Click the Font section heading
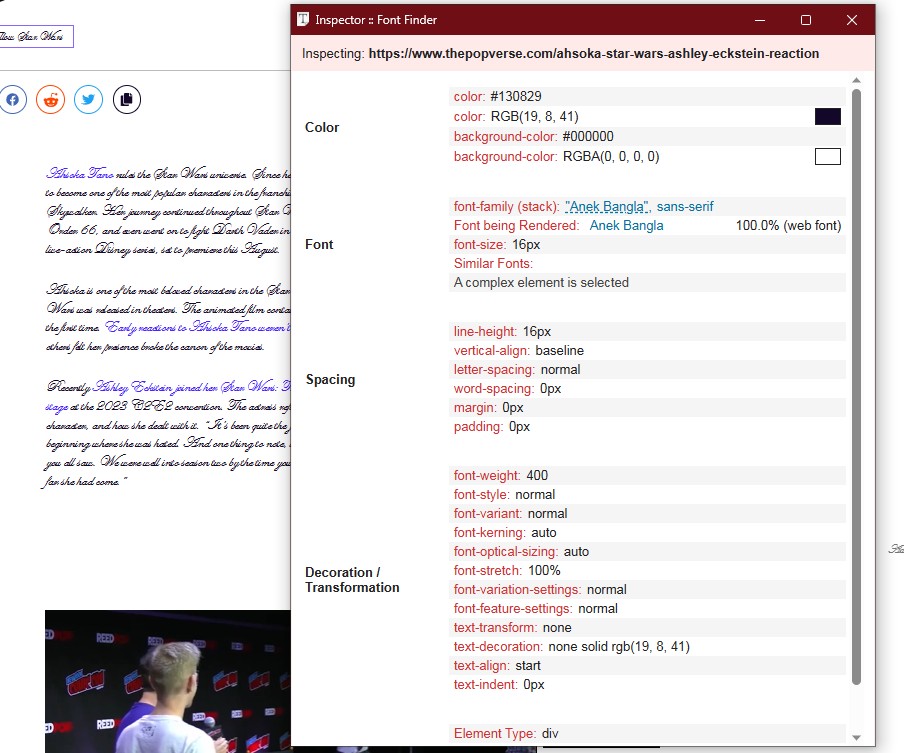The height and width of the screenshot is (753, 904). click(x=319, y=244)
